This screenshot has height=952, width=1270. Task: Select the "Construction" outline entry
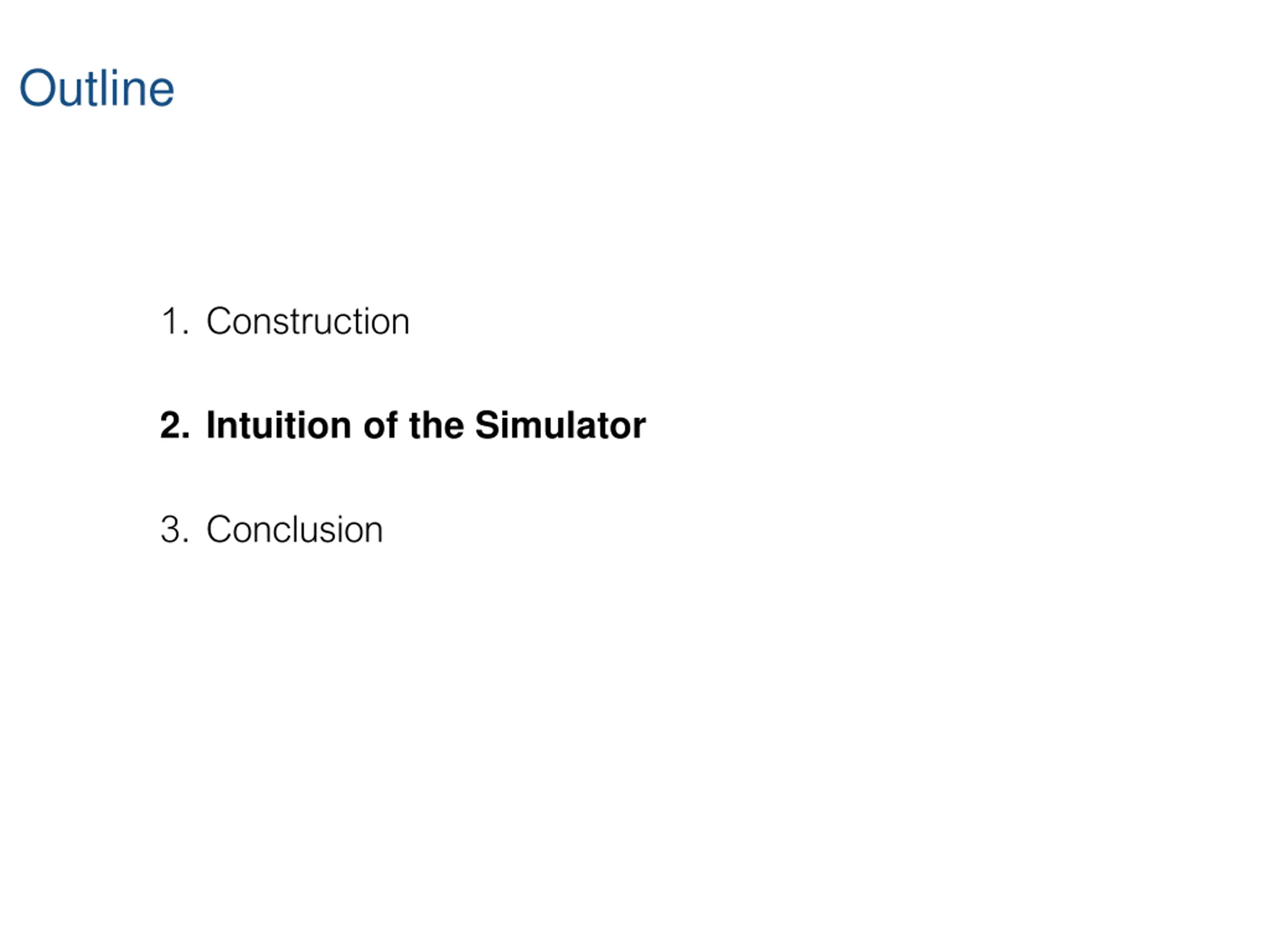coord(308,321)
